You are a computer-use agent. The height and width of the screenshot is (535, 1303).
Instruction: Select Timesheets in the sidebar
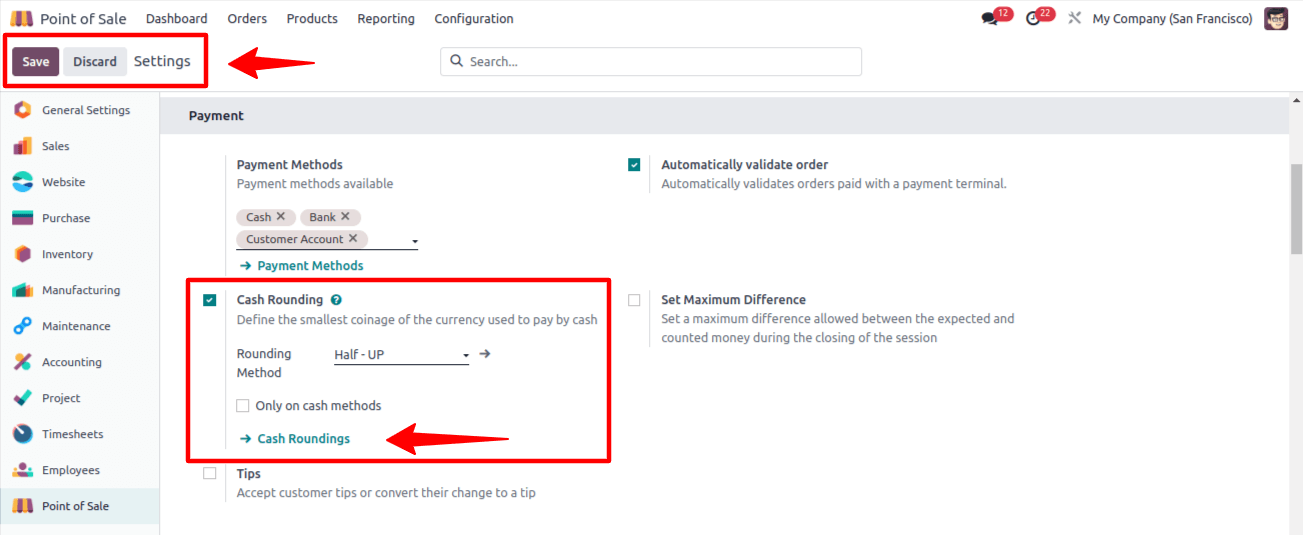click(x=79, y=434)
